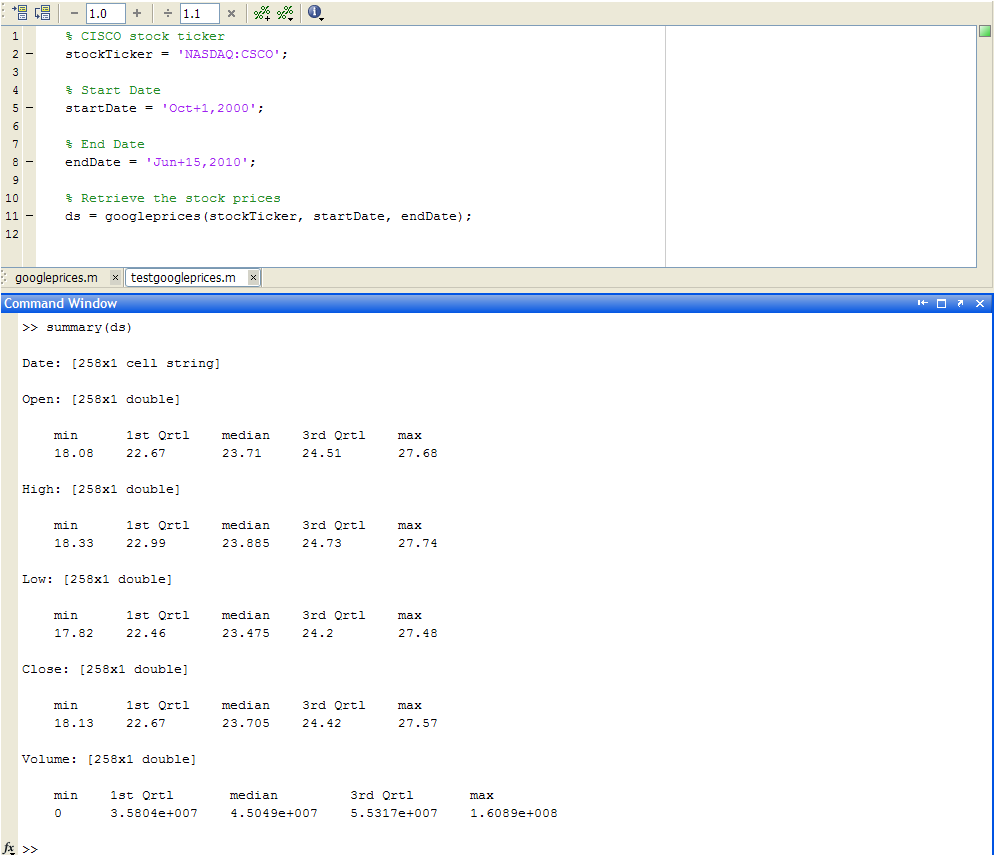
Task: Click the plus button to increment value
Action: point(137,13)
